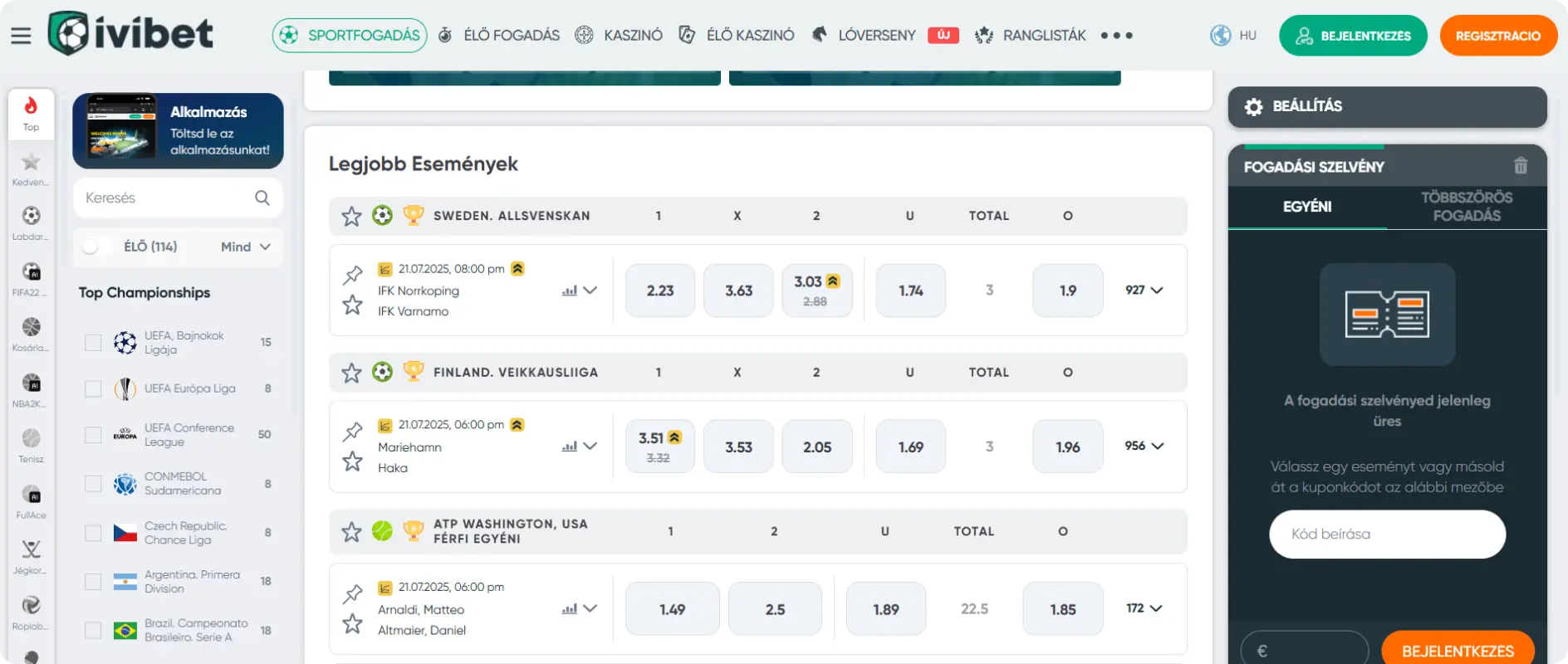The image size is (1568, 664).
Task: Switch to the TÖBBSZÖRÖS FOGADÁS tab
Action: (1467, 207)
